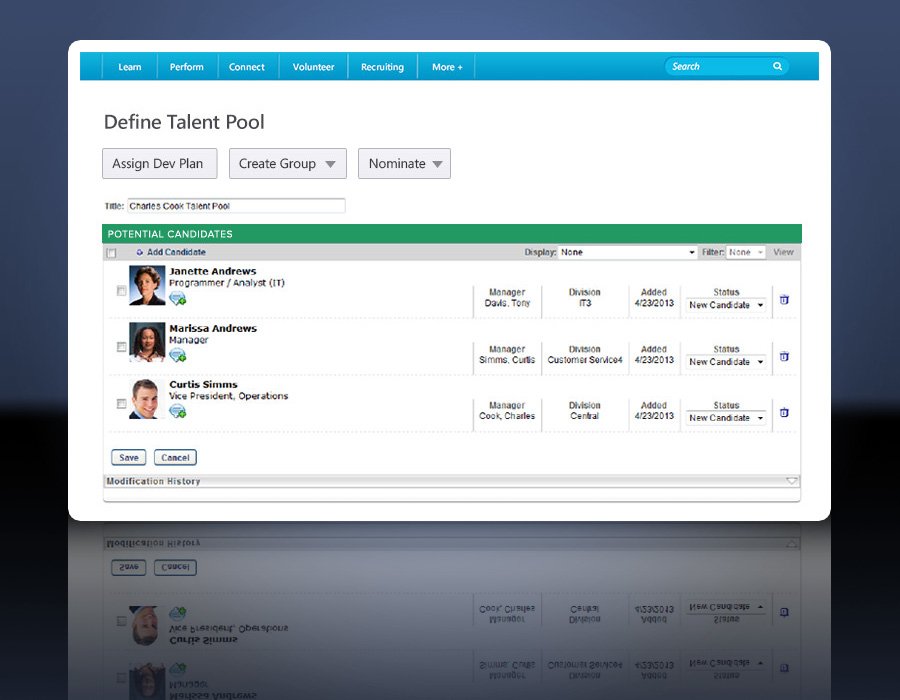Open the Recruiting menu

click(x=382, y=67)
